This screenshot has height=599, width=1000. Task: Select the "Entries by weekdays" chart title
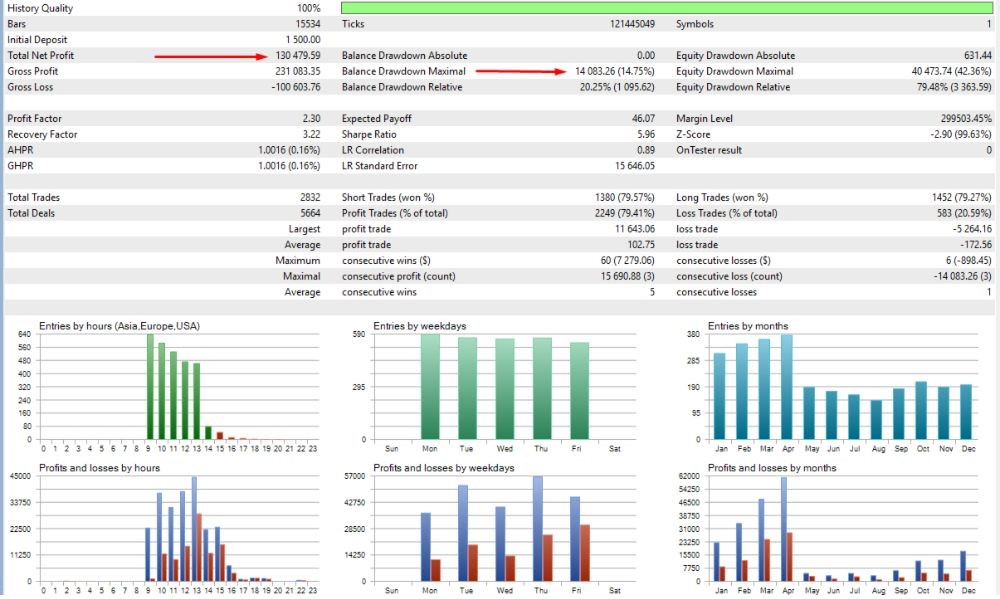pyautogui.click(x=420, y=326)
